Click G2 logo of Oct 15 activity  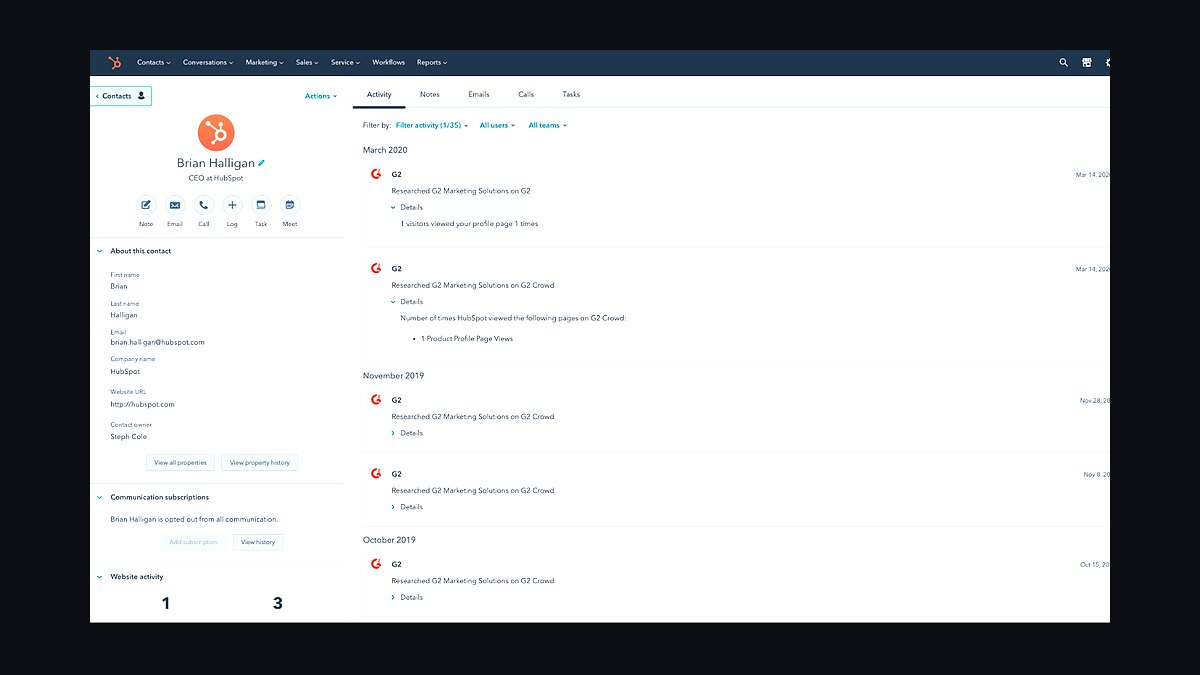pyautogui.click(x=376, y=564)
